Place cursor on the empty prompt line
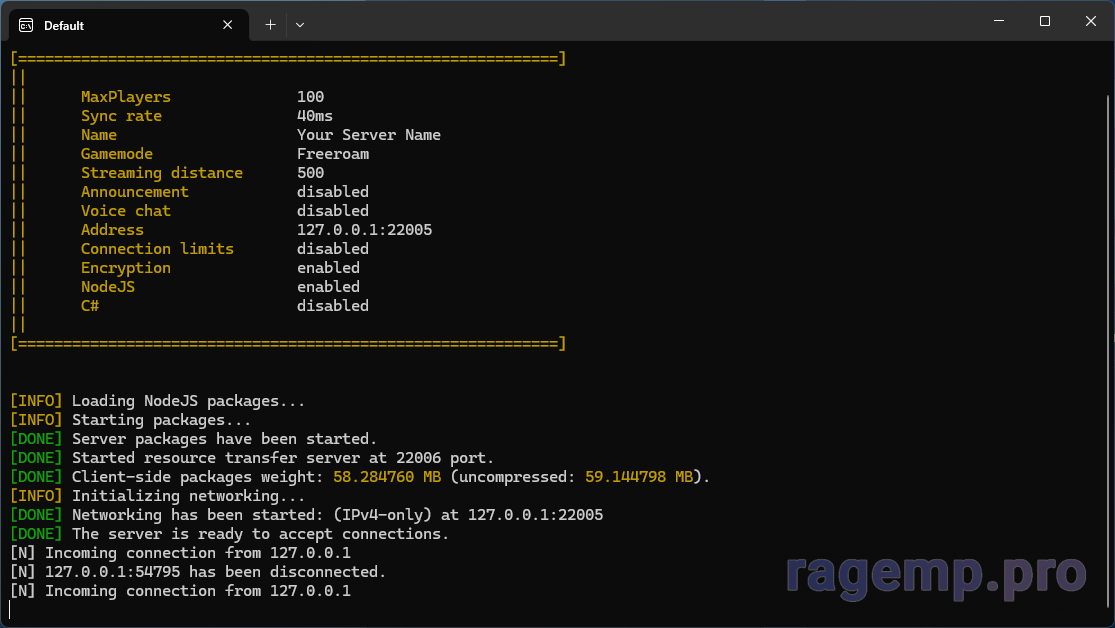 pos(200,610)
